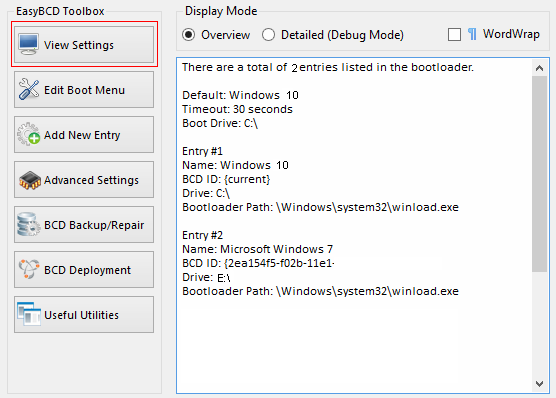Viewport: 556px width, 398px height.
Task: Go to Add New Entry
Action: tap(84, 135)
